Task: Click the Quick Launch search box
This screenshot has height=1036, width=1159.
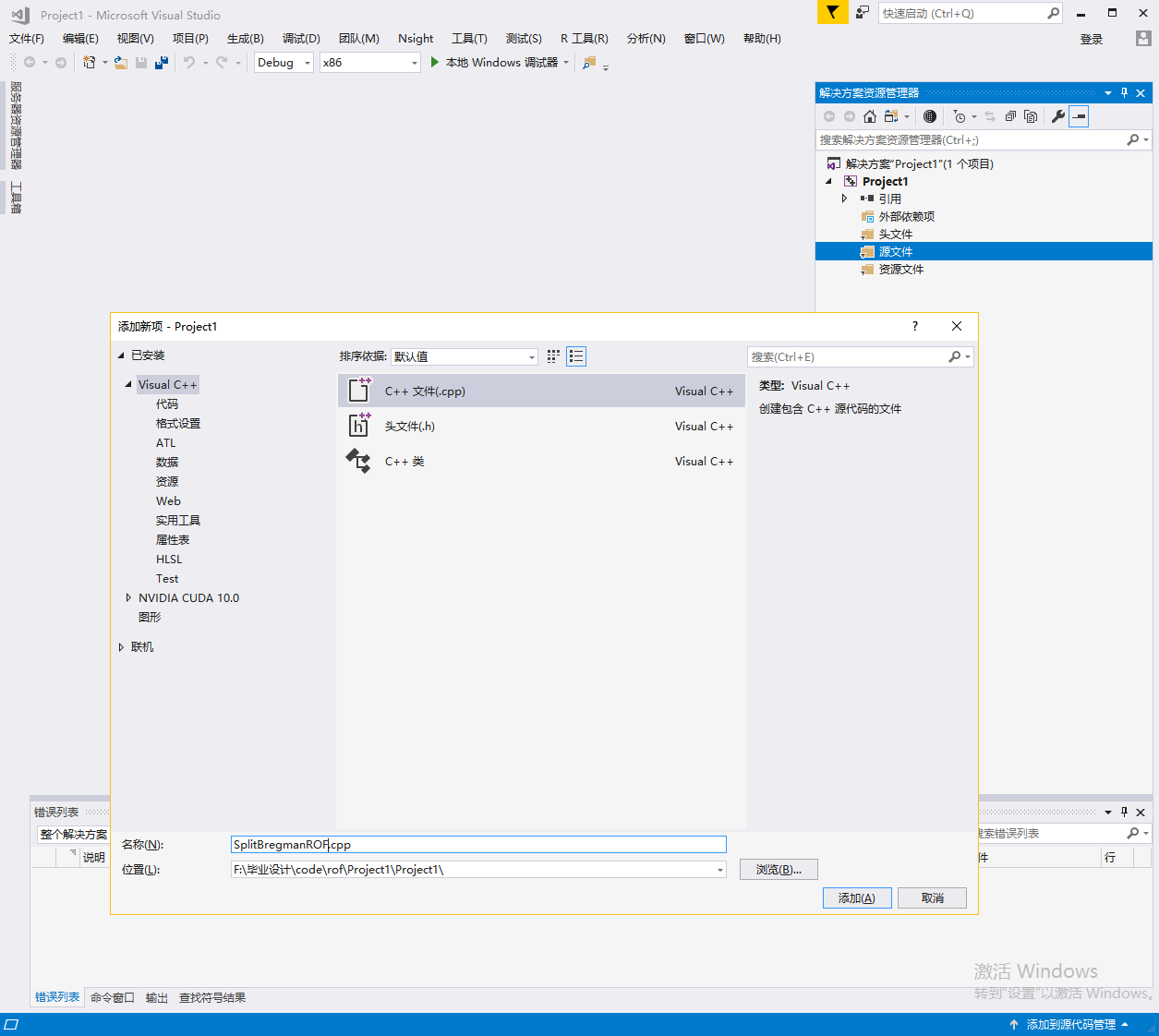Action: pyautogui.click(x=970, y=13)
